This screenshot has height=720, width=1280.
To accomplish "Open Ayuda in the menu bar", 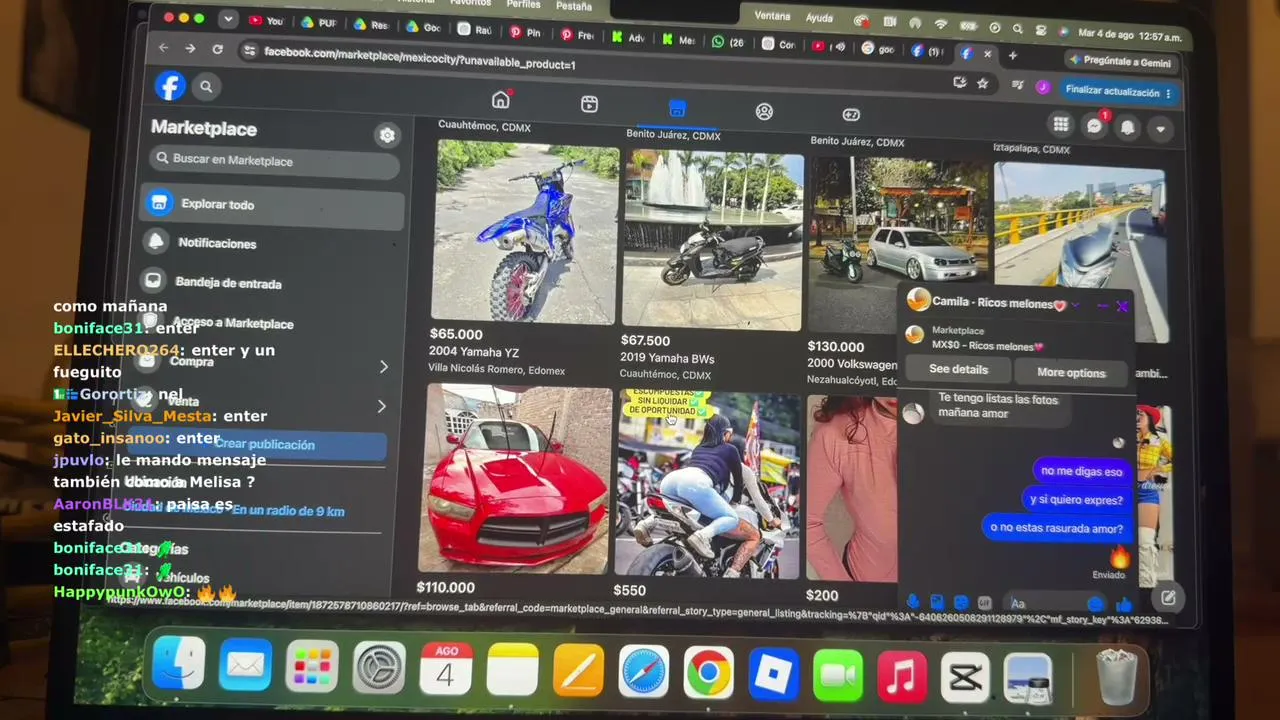I will point(819,18).
